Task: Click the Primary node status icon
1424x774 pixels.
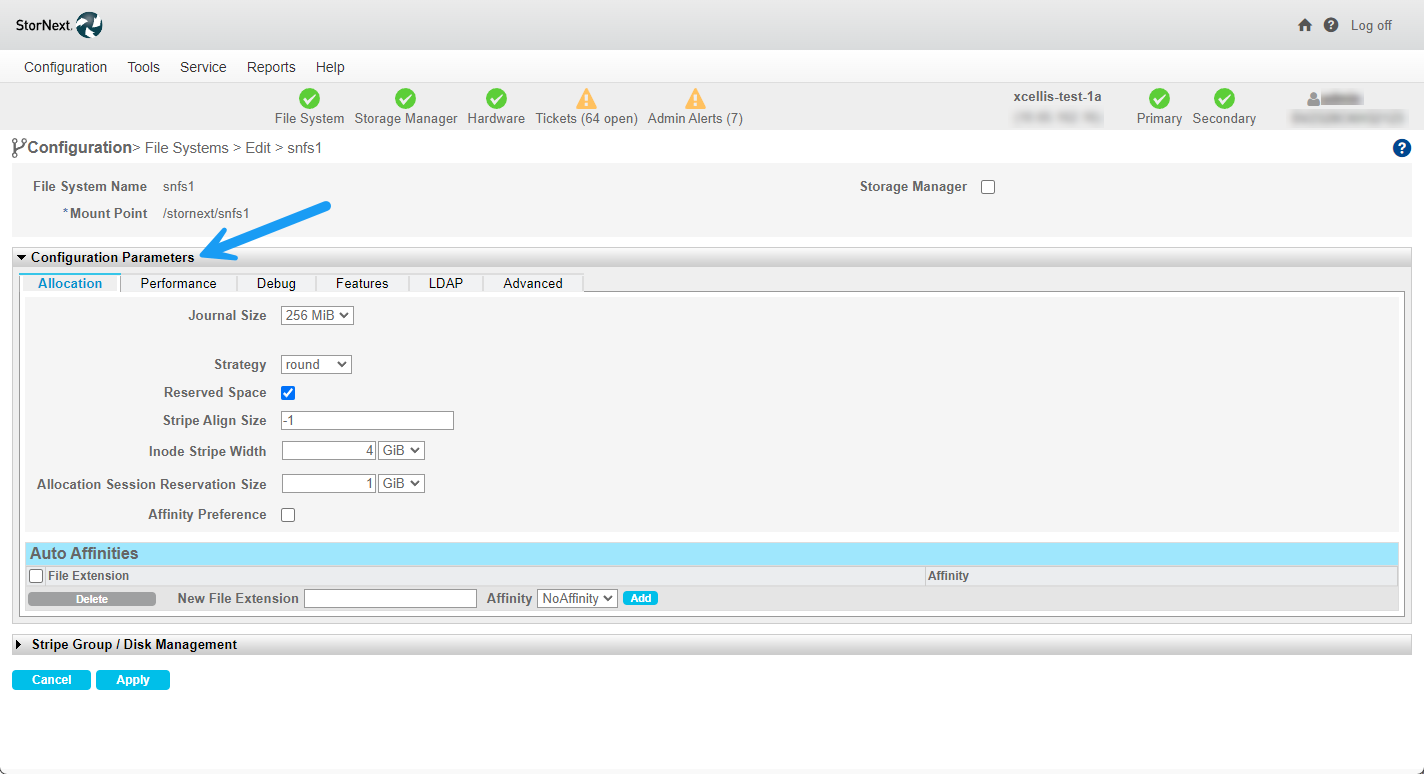Action: click(1159, 99)
